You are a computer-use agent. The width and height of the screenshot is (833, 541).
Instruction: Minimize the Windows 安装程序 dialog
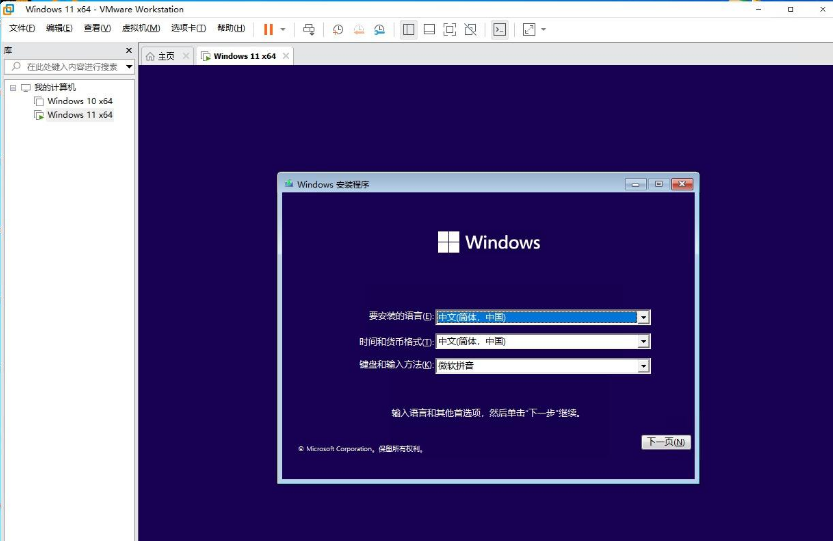[x=635, y=184]
